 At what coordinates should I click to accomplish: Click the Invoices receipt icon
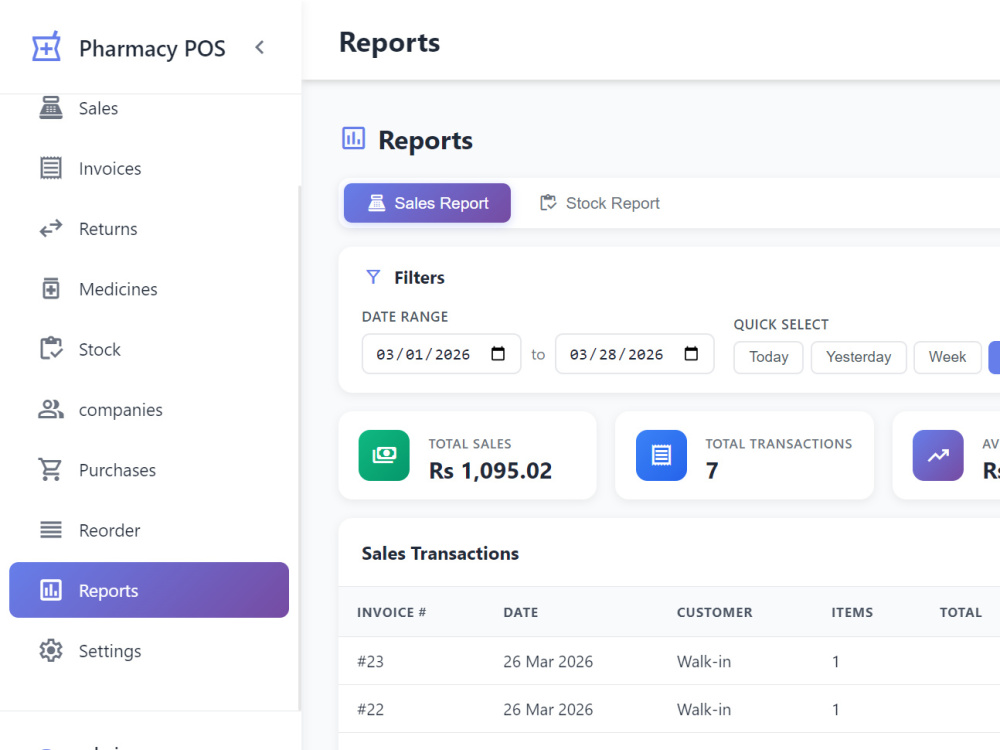[51, 168]
